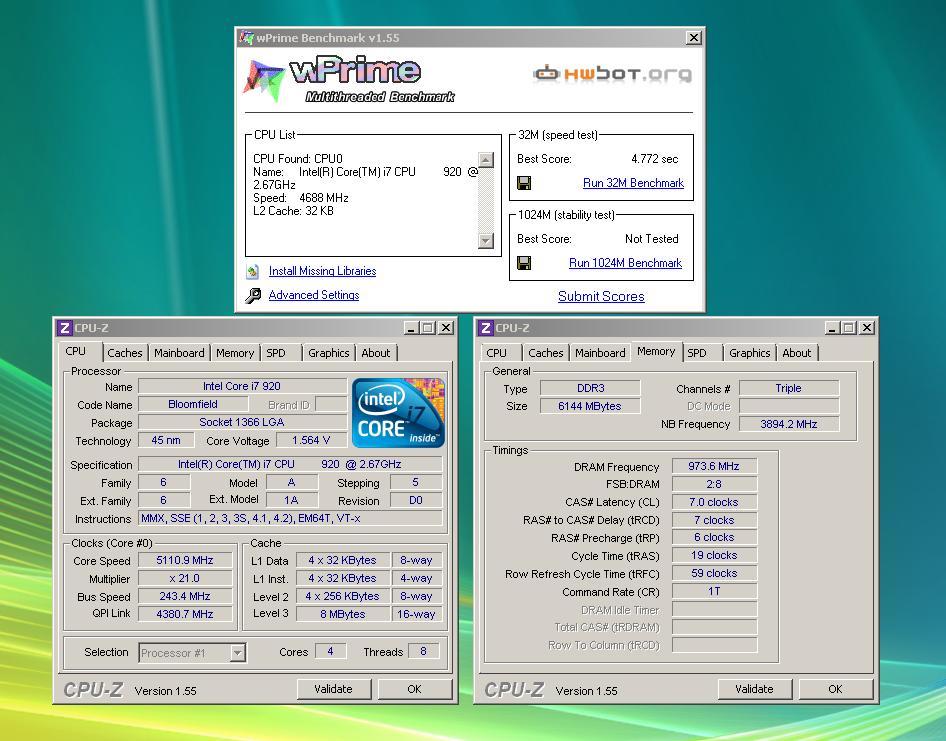Open Caches tab in left CPU-Z window
The image size is (946, 741).
pyautogui.click(x=125, y=353)
